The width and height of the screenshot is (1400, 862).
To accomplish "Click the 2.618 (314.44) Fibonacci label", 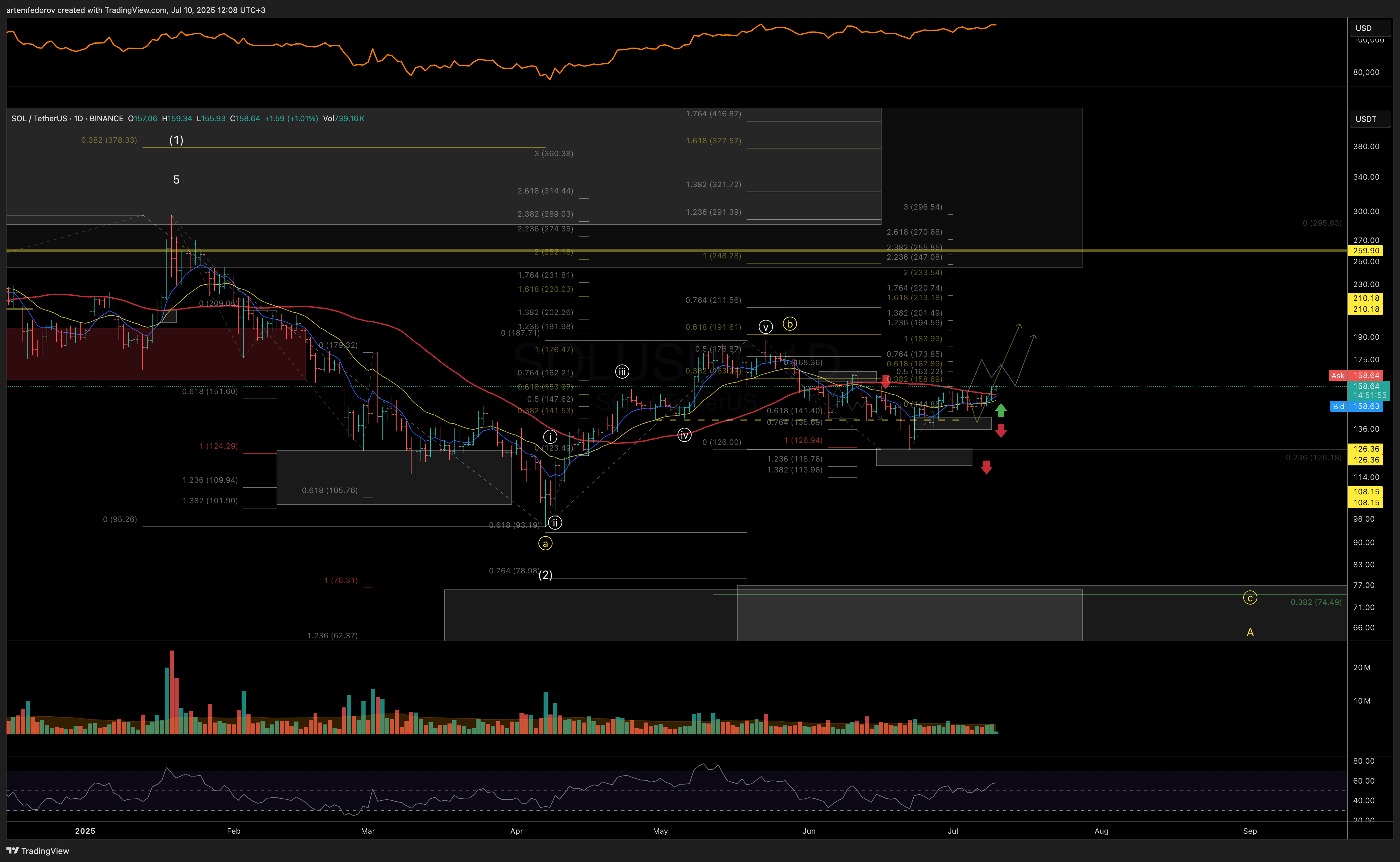I will point(545,190).
